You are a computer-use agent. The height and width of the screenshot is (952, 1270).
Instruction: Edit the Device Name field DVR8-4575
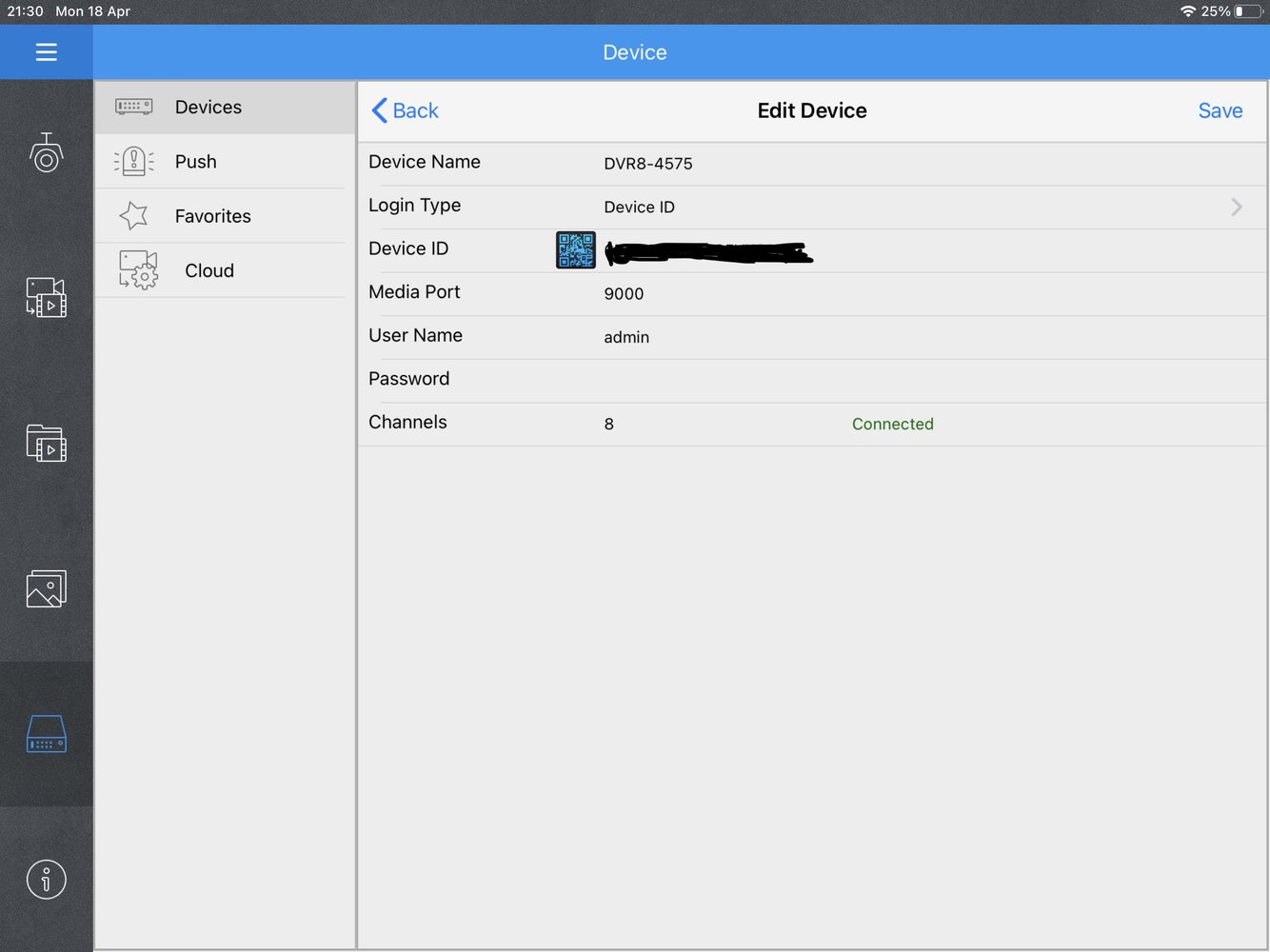click(648, 164)
